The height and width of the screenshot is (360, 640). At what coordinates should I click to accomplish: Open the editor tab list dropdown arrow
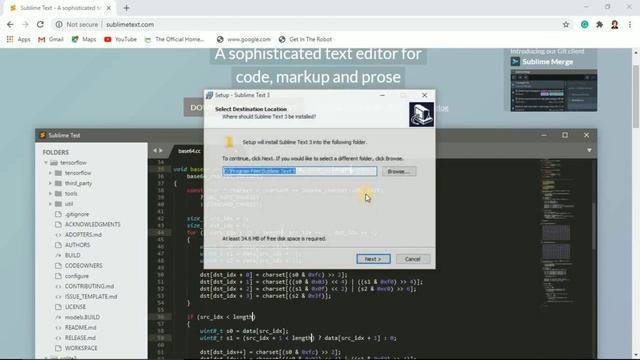coord(589,151)
